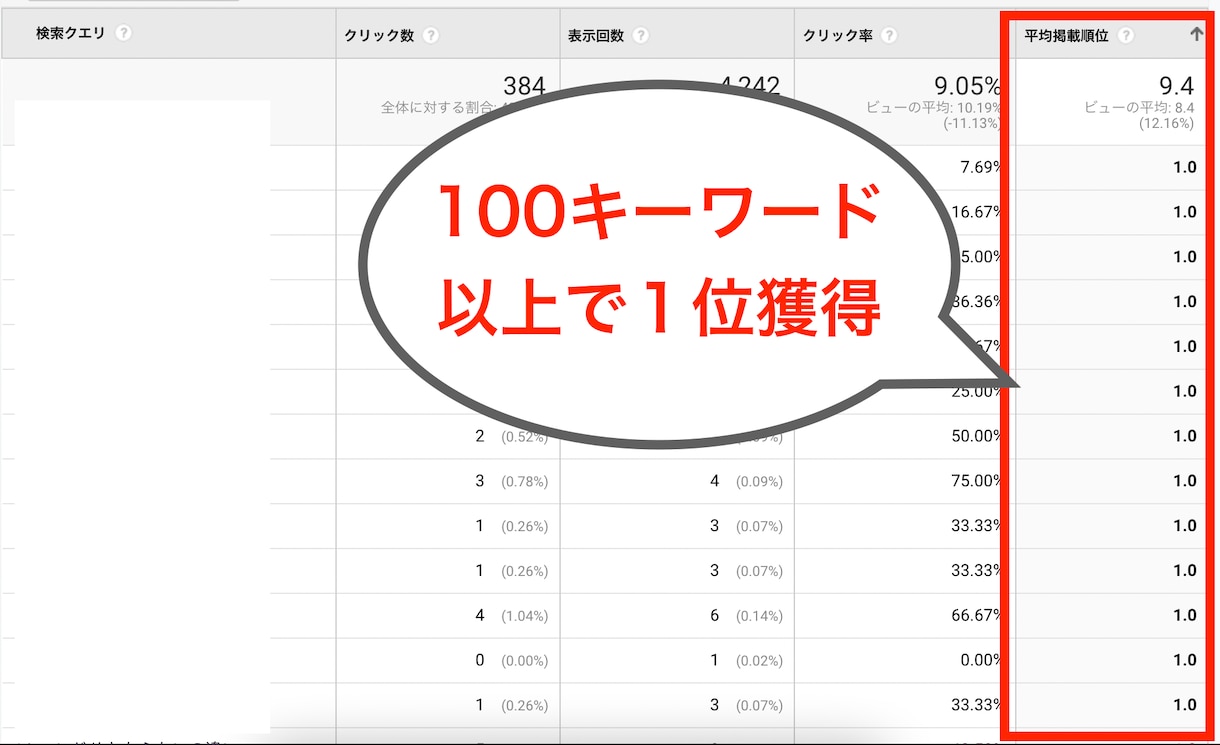The height and width of the screenshot is (745, 1220).
Task: Click the 66.67% click rate cell
Action: pyautogui.click(x=975, y=615)
